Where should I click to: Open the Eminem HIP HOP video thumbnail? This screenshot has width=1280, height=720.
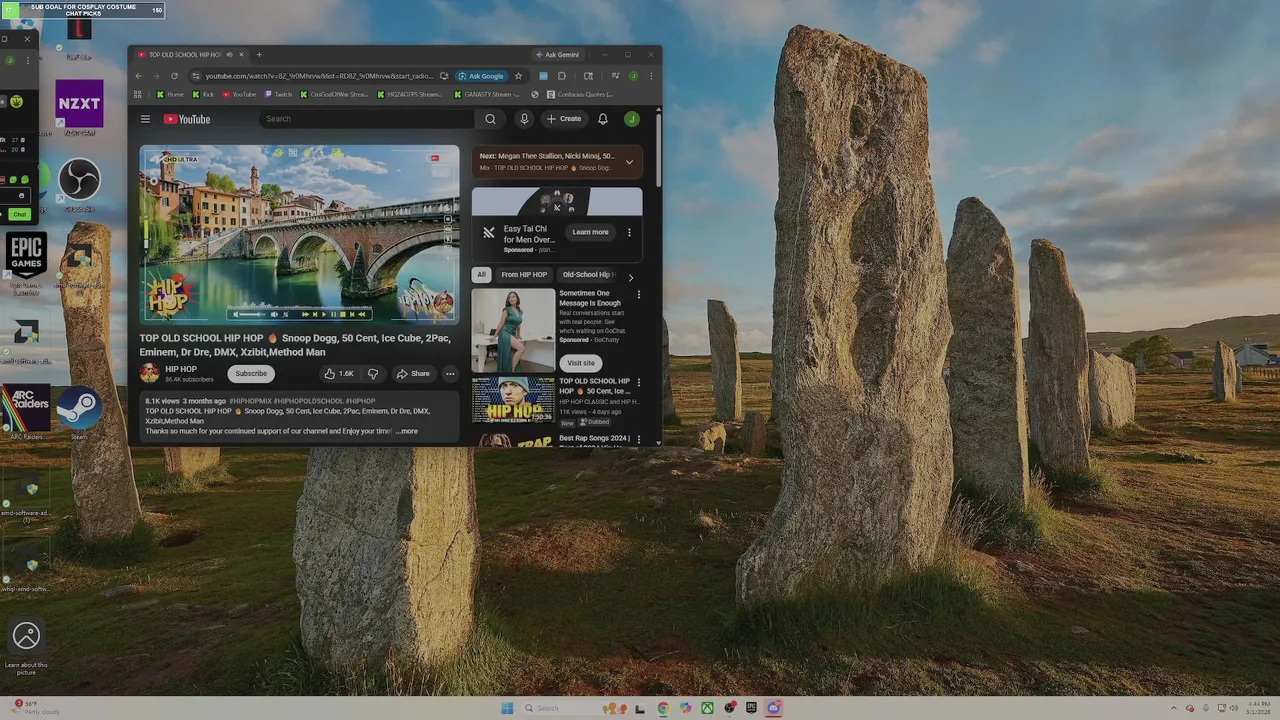point(513,399)
